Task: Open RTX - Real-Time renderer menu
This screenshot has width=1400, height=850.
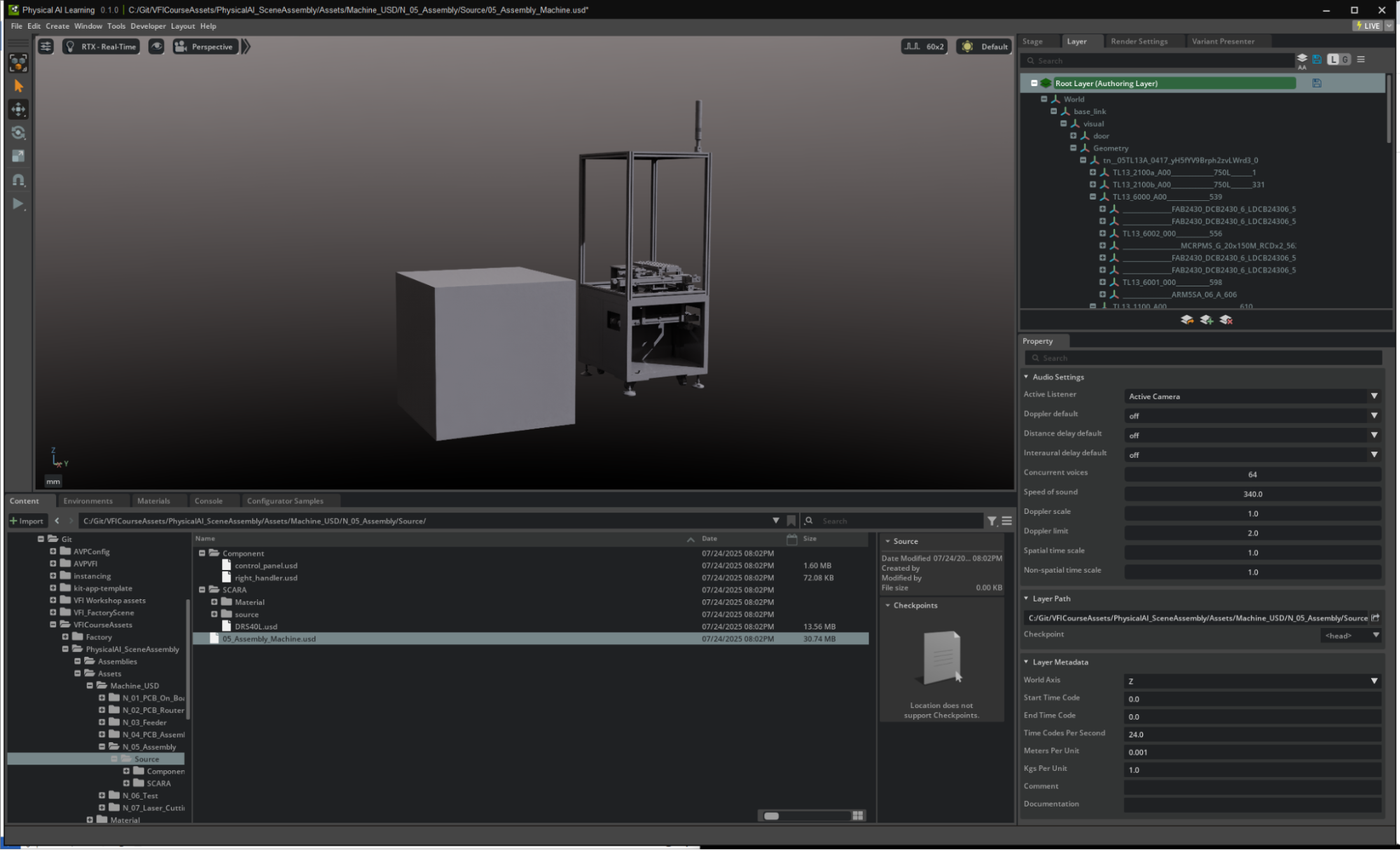Action: tap(102, 47)
